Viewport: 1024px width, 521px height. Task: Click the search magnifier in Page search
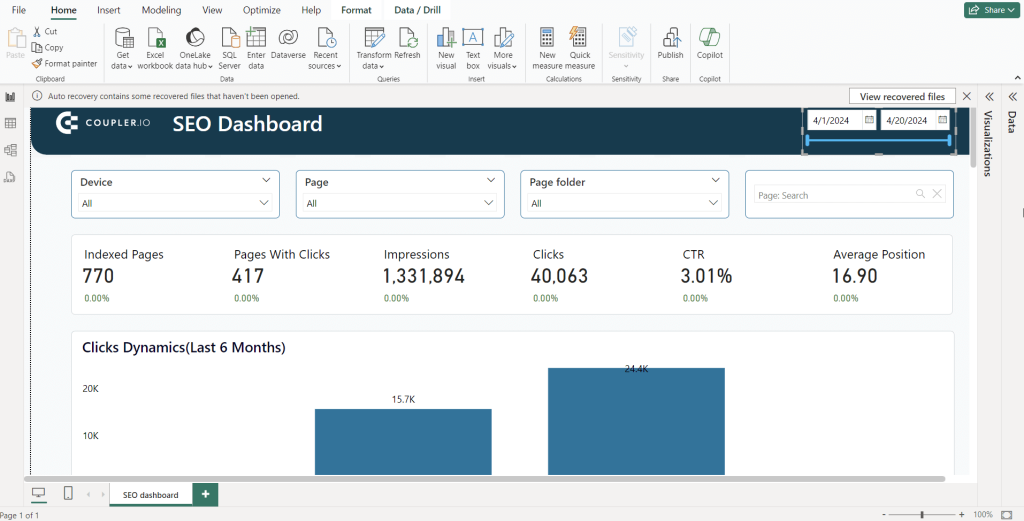click(920, 193)
